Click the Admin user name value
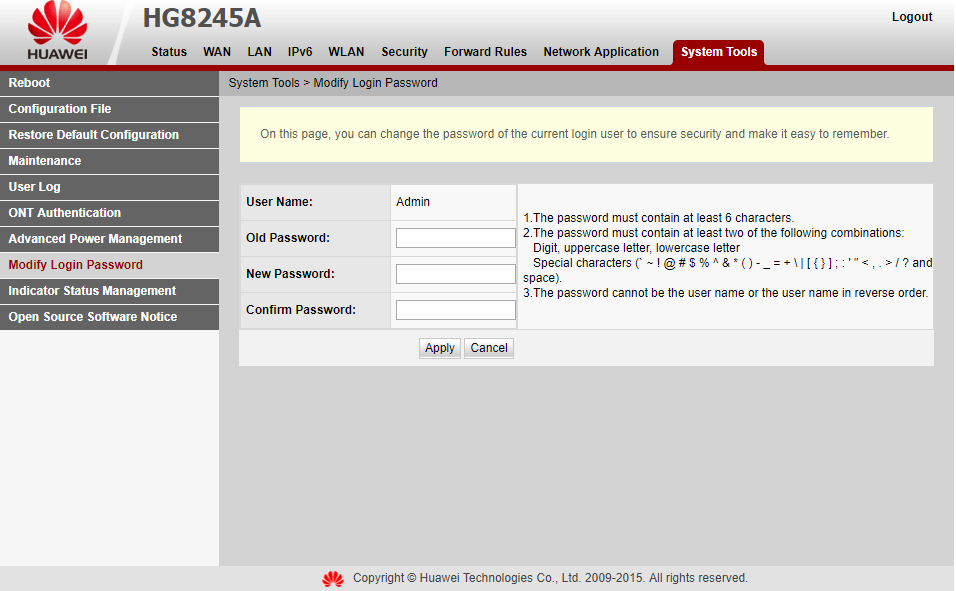The width and height of the screenshot is (956, 591). point(413,202)
